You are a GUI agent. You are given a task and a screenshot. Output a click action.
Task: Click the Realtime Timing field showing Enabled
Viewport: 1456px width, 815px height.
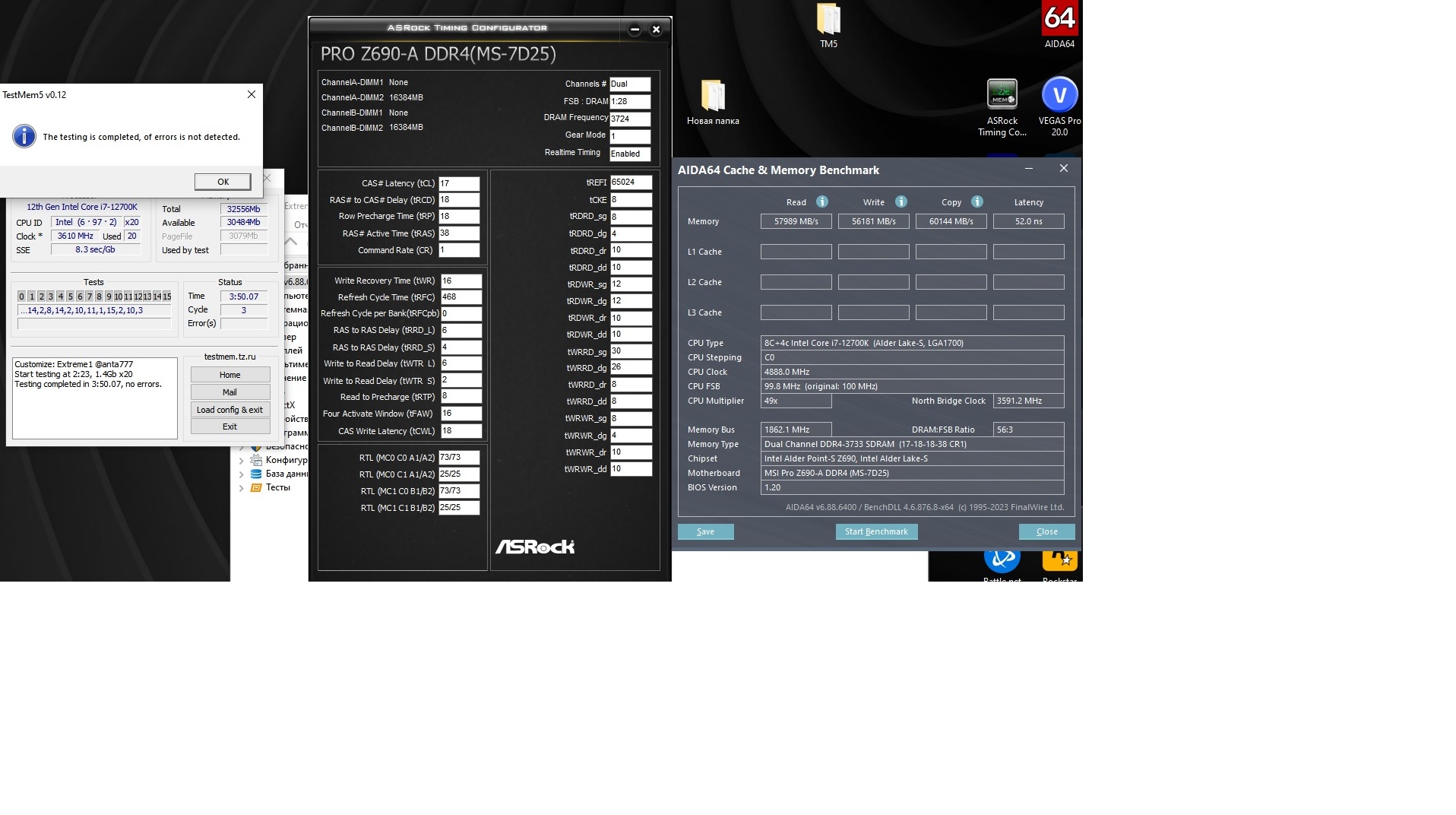tap(630, 154)
